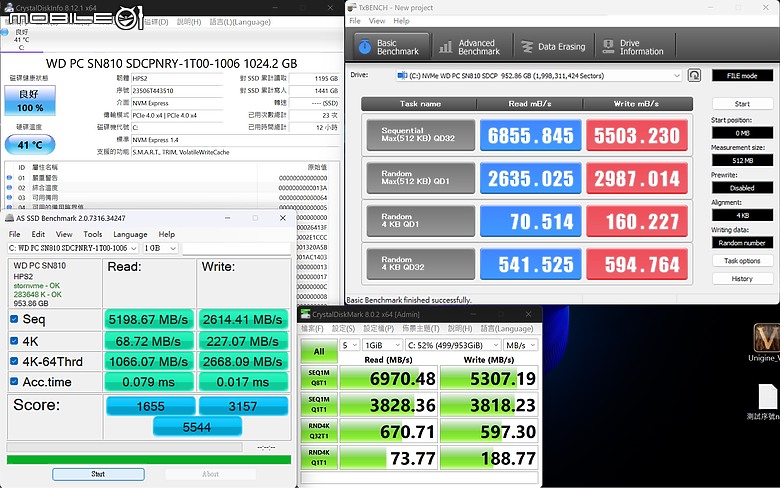Uncheck the 4K test checkbox
The image size is (780, 488).
(14, 341)
